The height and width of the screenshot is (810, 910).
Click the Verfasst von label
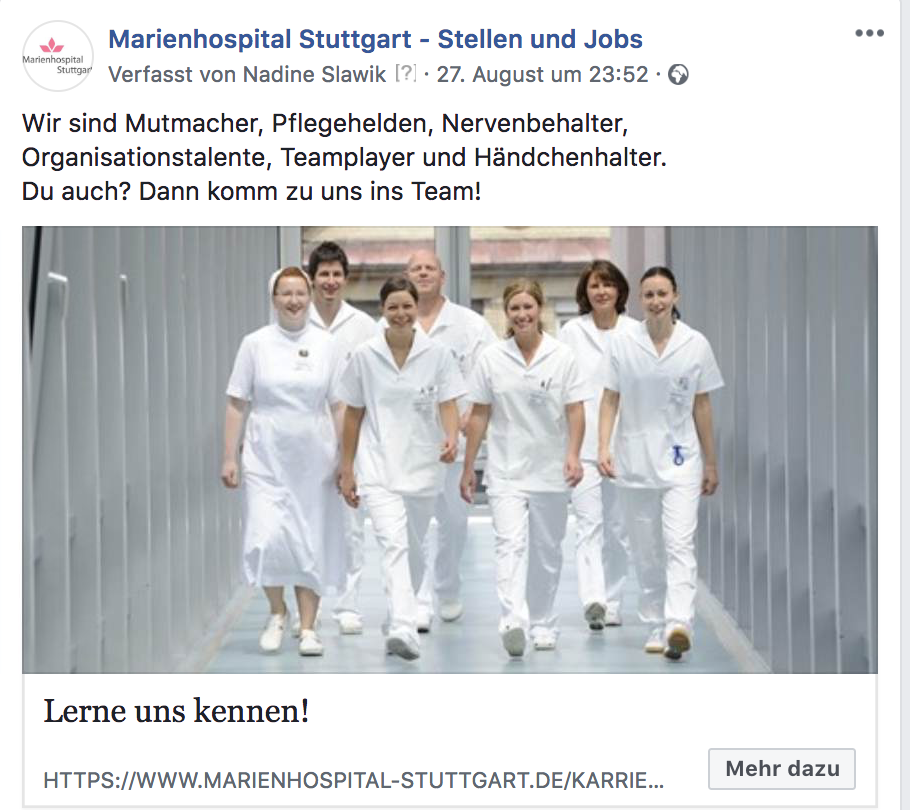pos(172,74)
